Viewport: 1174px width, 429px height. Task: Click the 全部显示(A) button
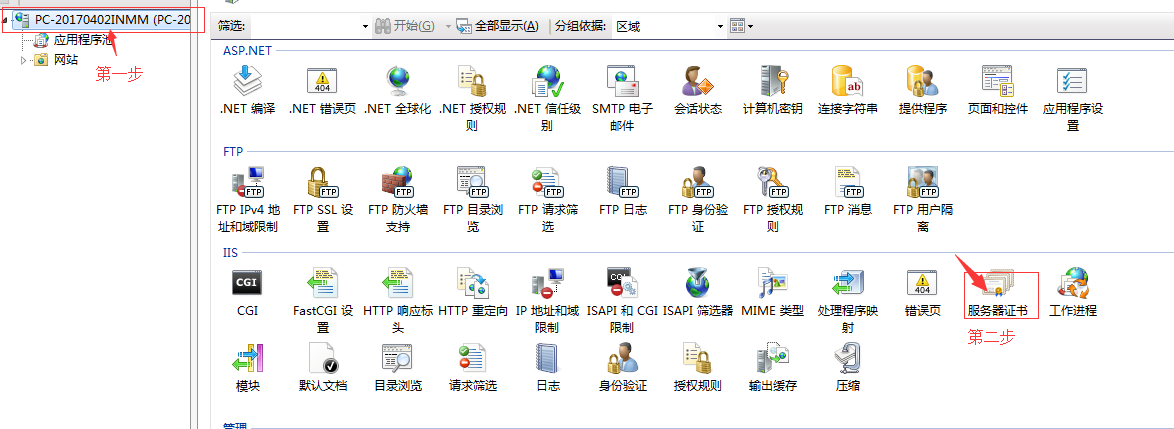click(x=497, y=26)
